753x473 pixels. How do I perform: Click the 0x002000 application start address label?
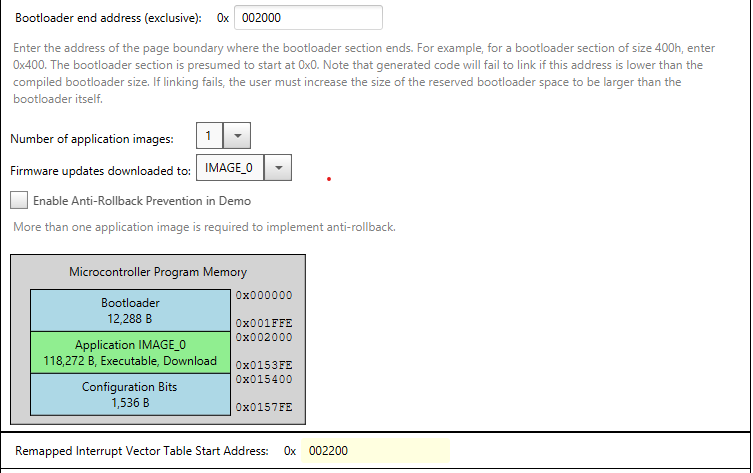(264, 337)
